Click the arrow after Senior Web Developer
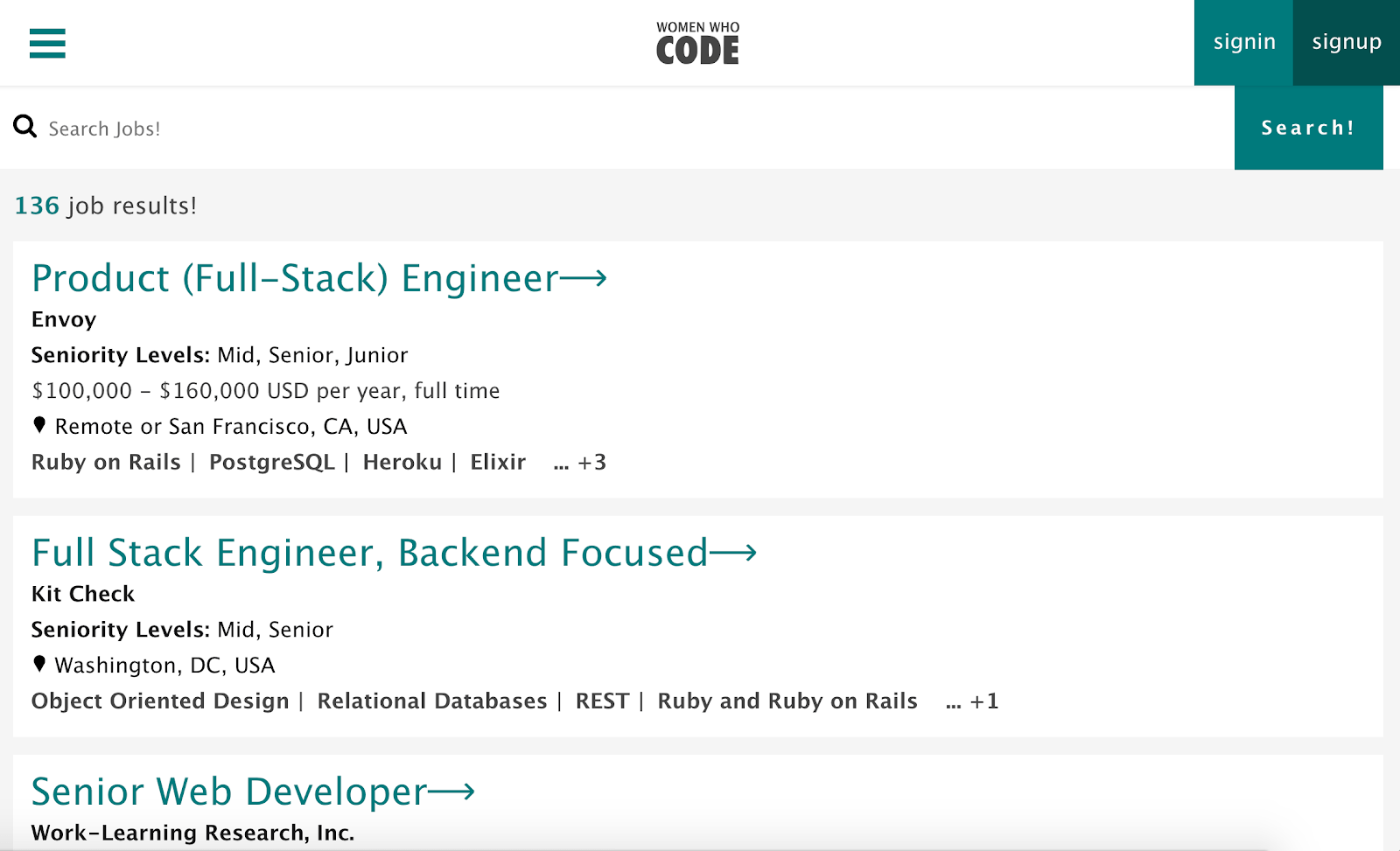Viewport: 1400px width, 851px height. (x=451, y=792)
